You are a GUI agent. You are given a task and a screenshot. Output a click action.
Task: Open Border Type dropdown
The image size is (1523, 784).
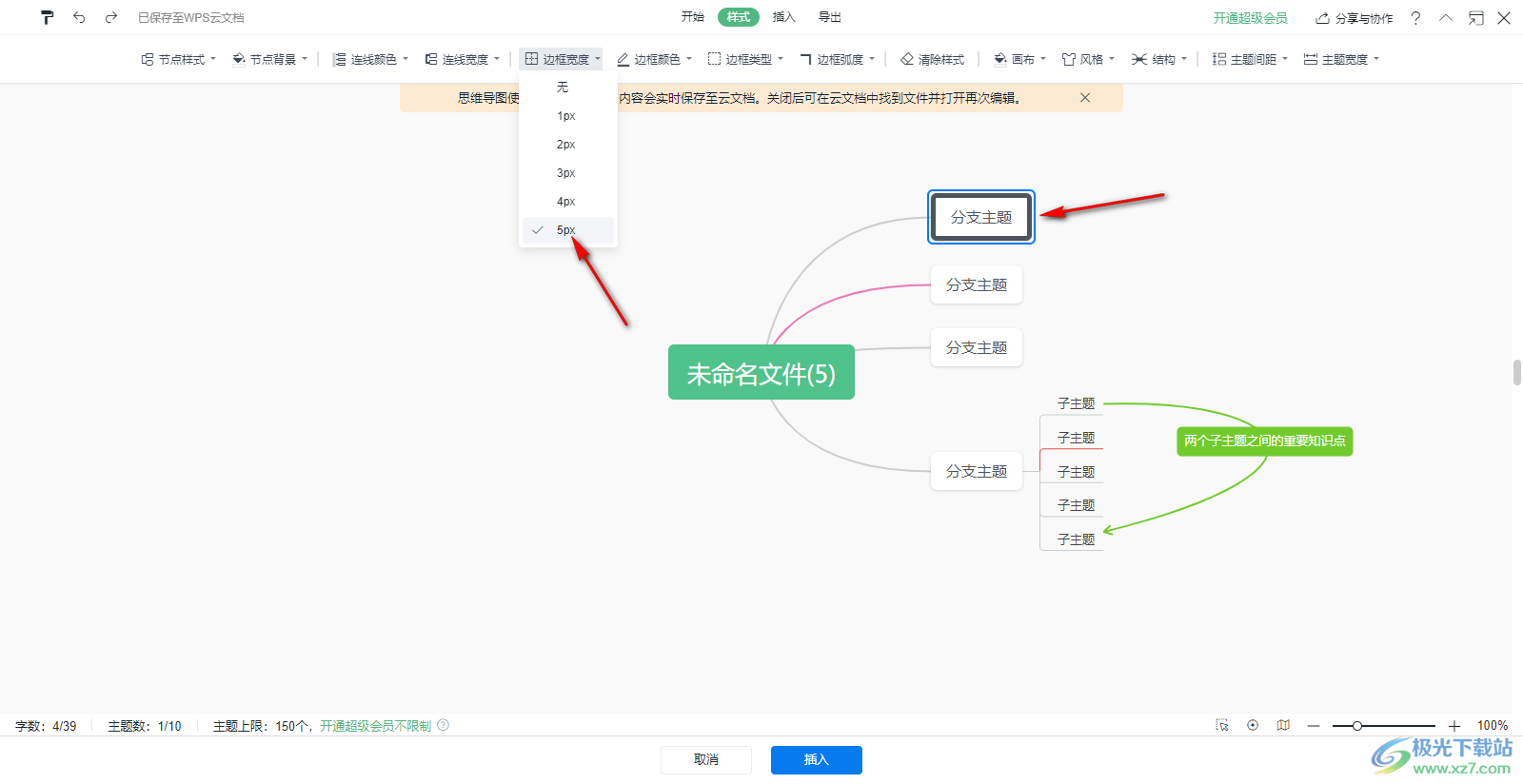[x=746, y=59]
